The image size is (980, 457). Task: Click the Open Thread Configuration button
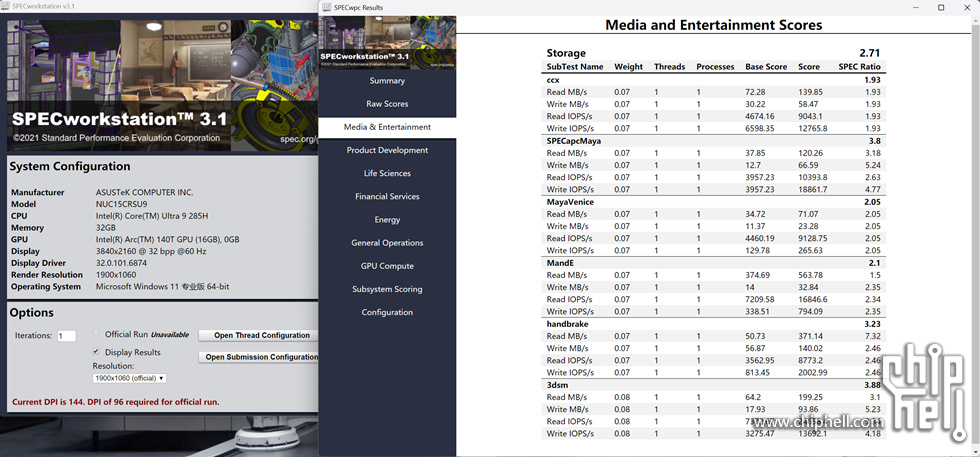(258, 335)
